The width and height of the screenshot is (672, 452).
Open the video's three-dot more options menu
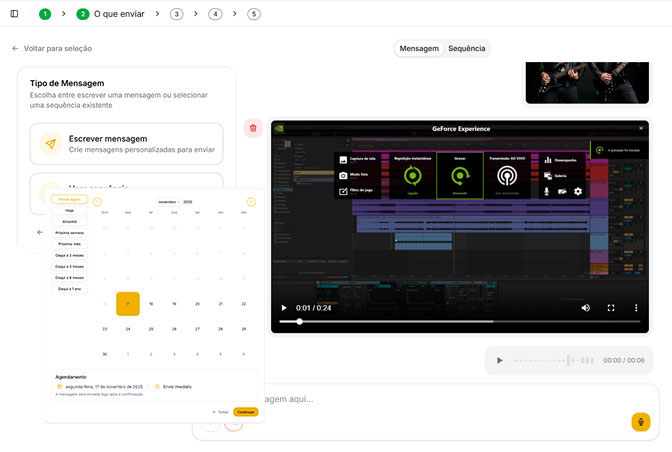click(x=636, y=308)
